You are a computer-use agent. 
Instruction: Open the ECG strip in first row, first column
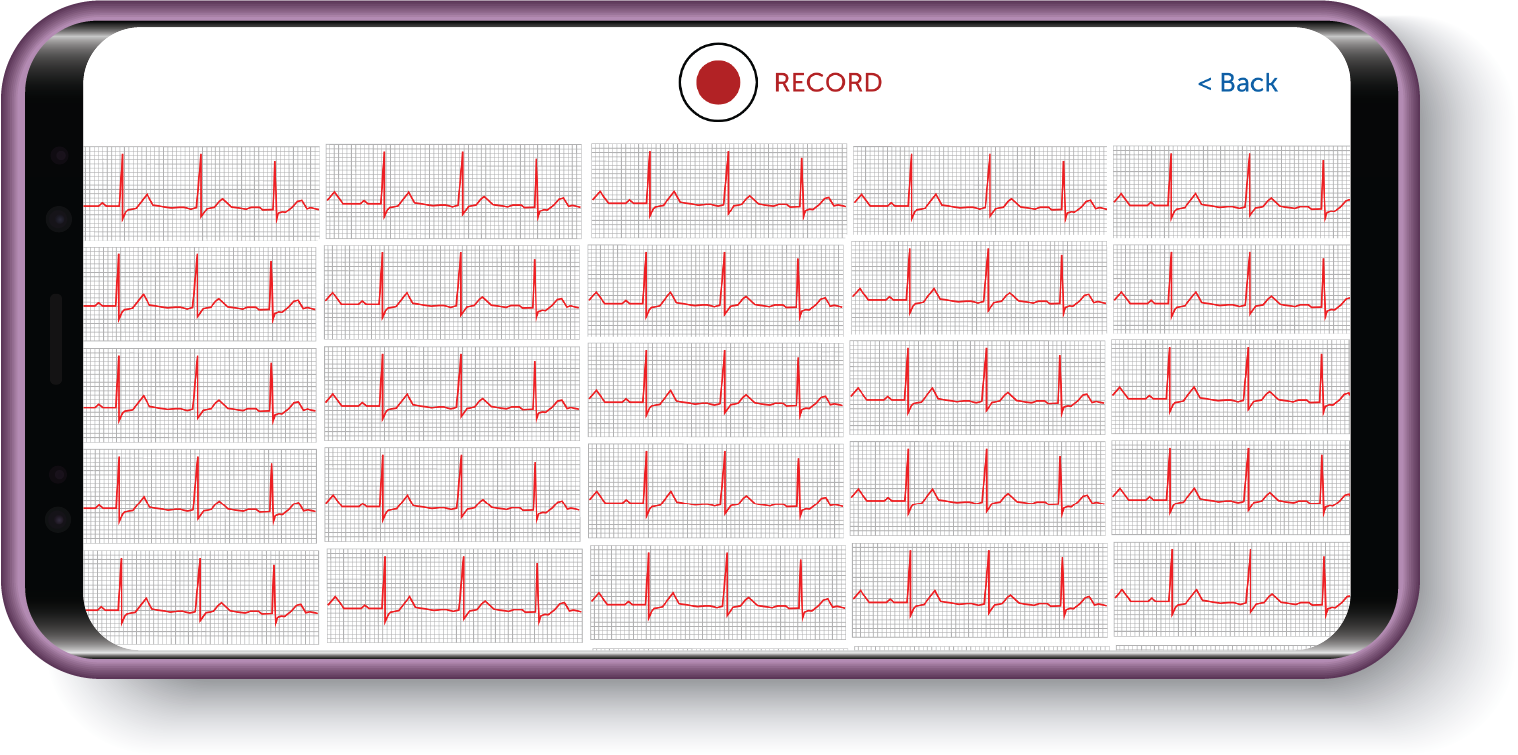(201, 192)
